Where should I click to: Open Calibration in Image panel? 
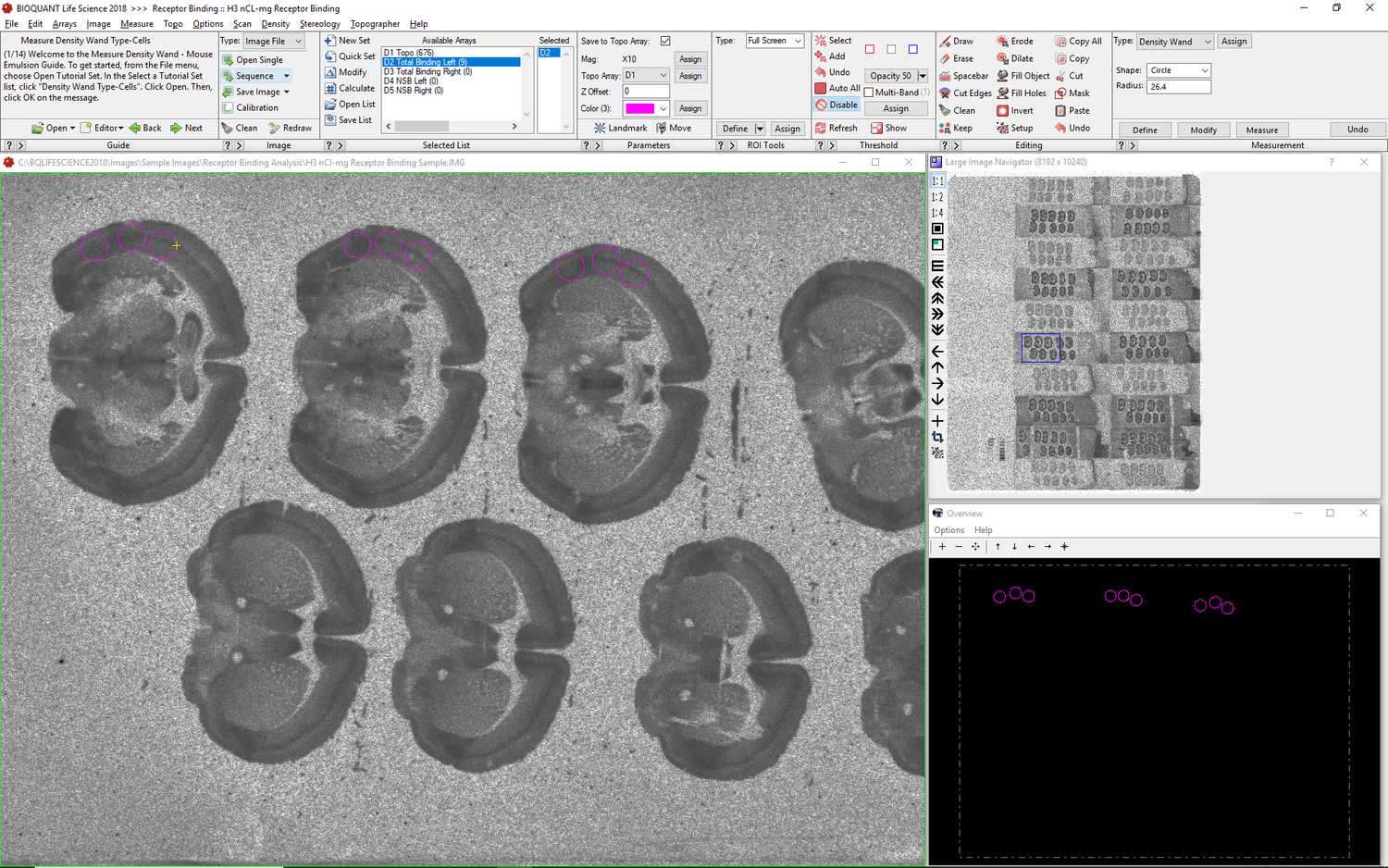point(250,108)
